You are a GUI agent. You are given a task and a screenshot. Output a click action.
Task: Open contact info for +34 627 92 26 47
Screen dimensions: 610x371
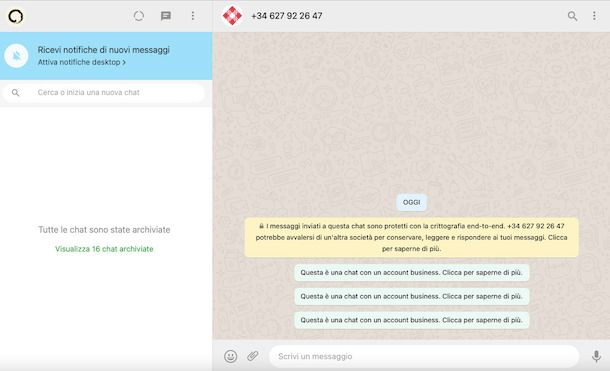tap(287, 16)
